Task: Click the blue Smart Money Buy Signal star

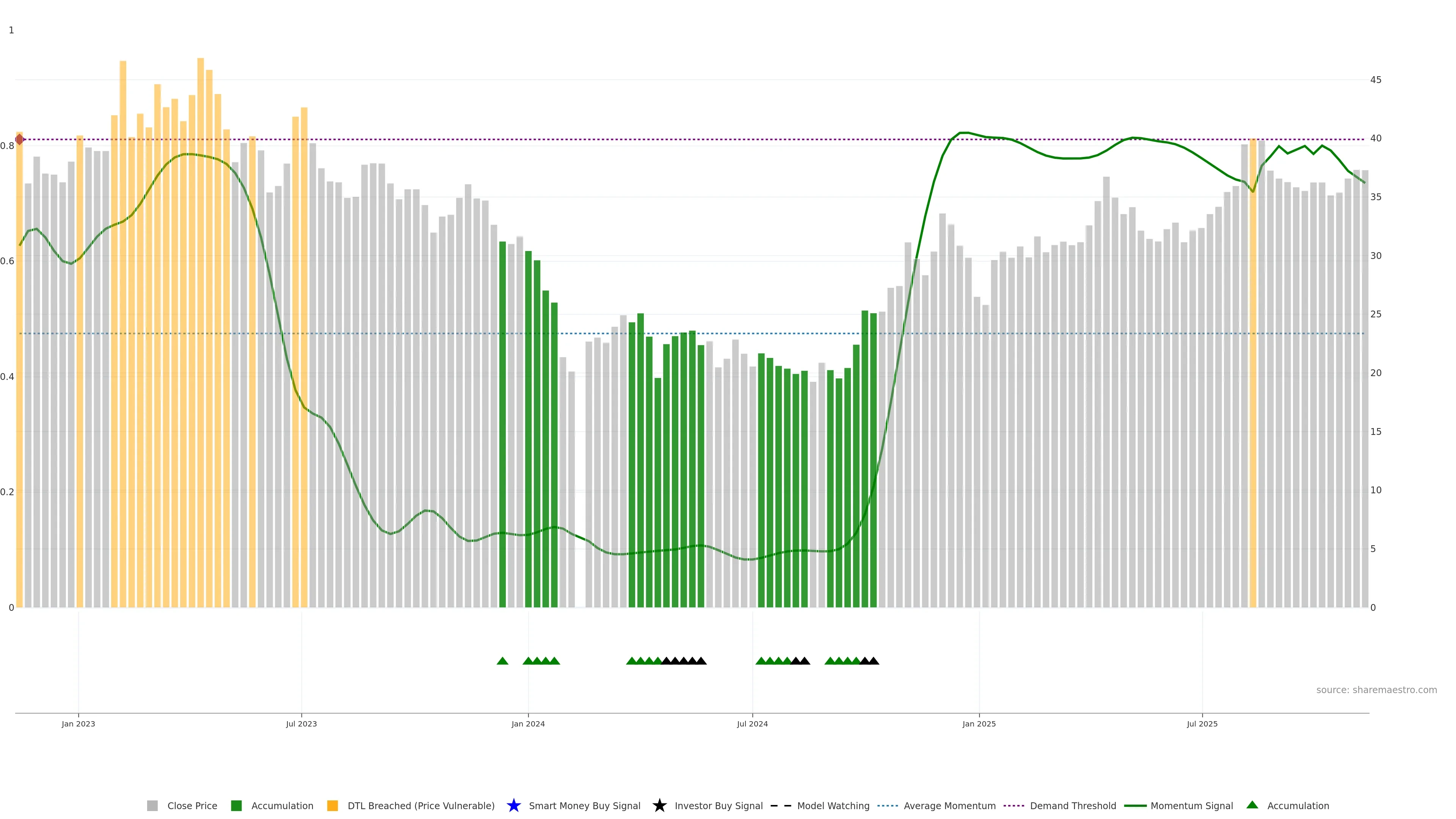Action: click(513, 805)
